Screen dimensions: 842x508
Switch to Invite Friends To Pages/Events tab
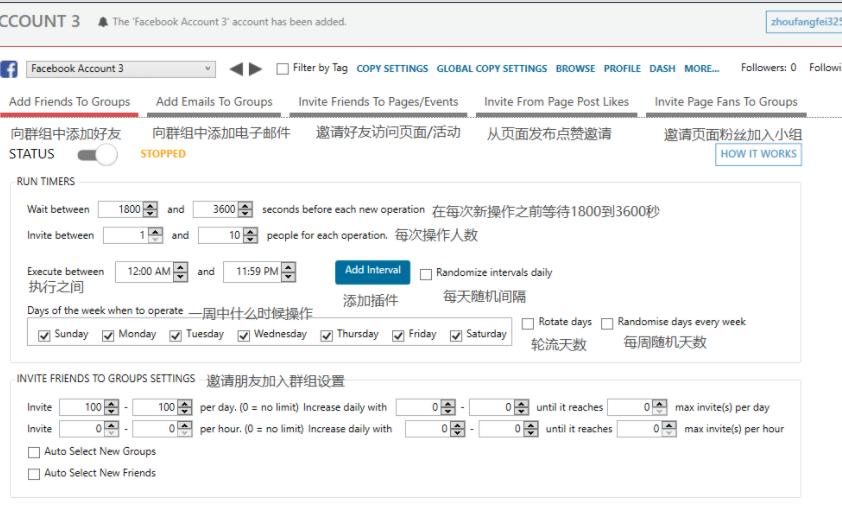click(x=378, y=102)
